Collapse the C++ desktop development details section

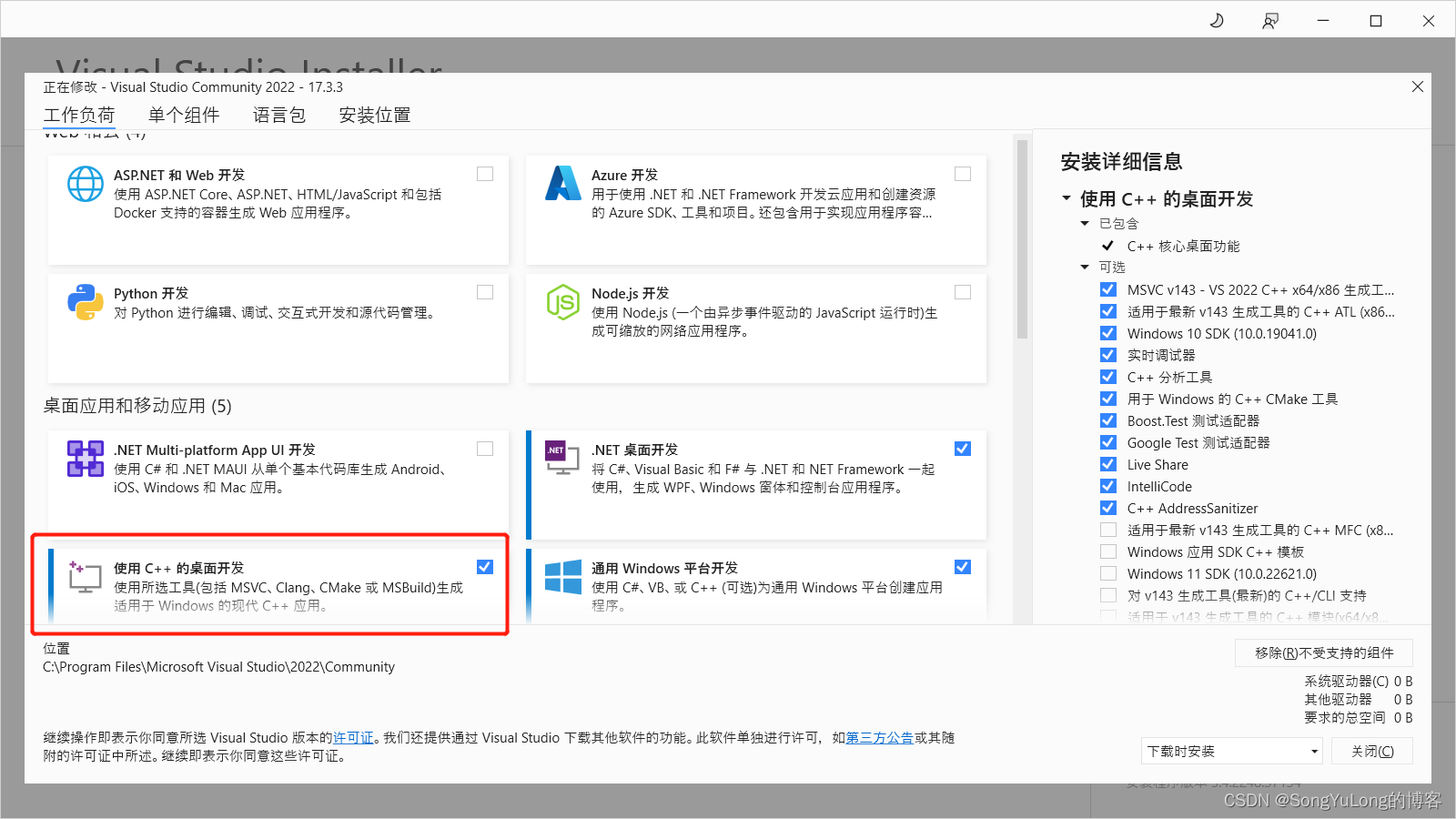[1067, 198]
